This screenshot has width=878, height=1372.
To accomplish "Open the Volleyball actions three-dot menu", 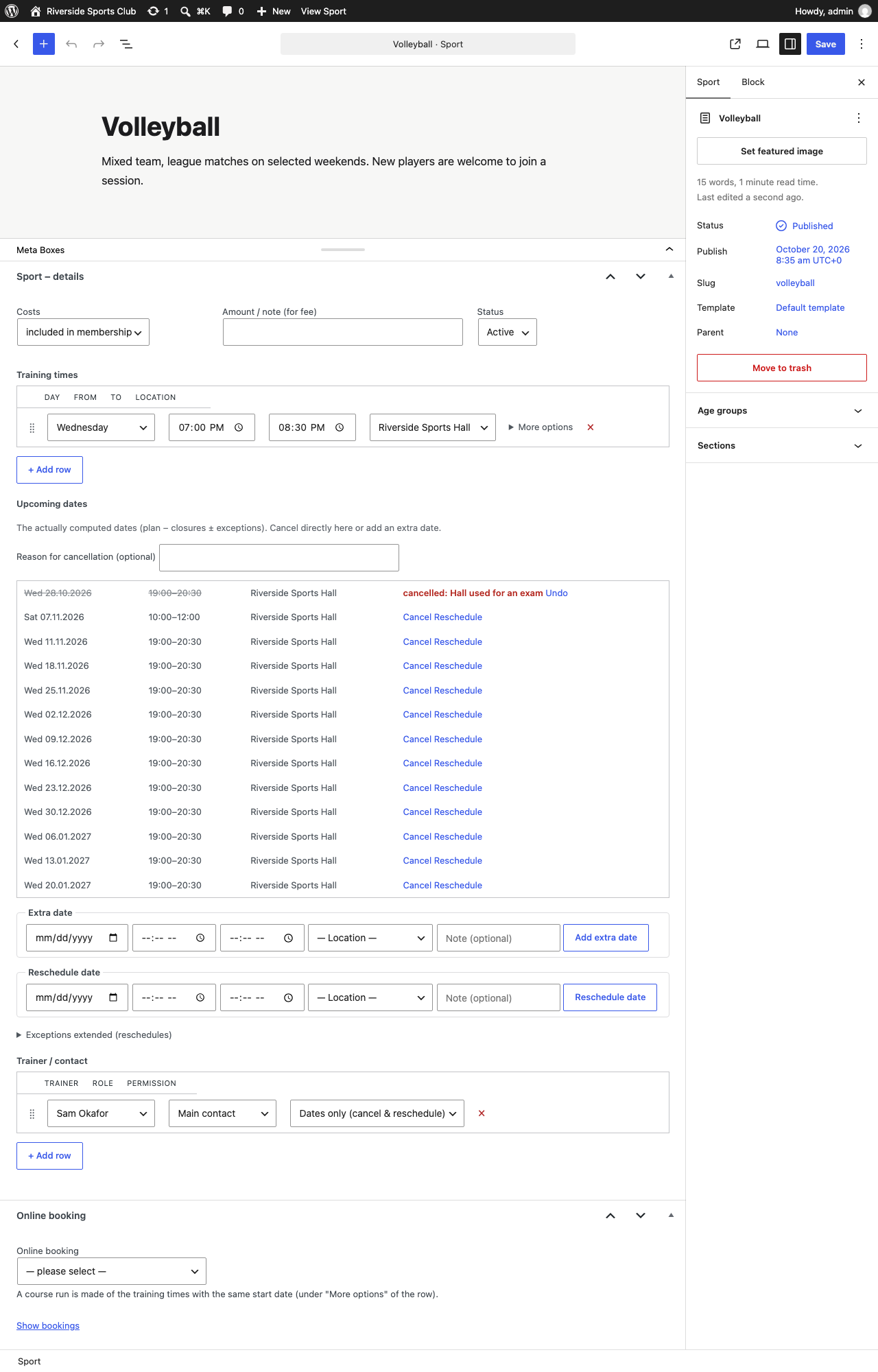I will pyautogui.click(x=859, y=118).
